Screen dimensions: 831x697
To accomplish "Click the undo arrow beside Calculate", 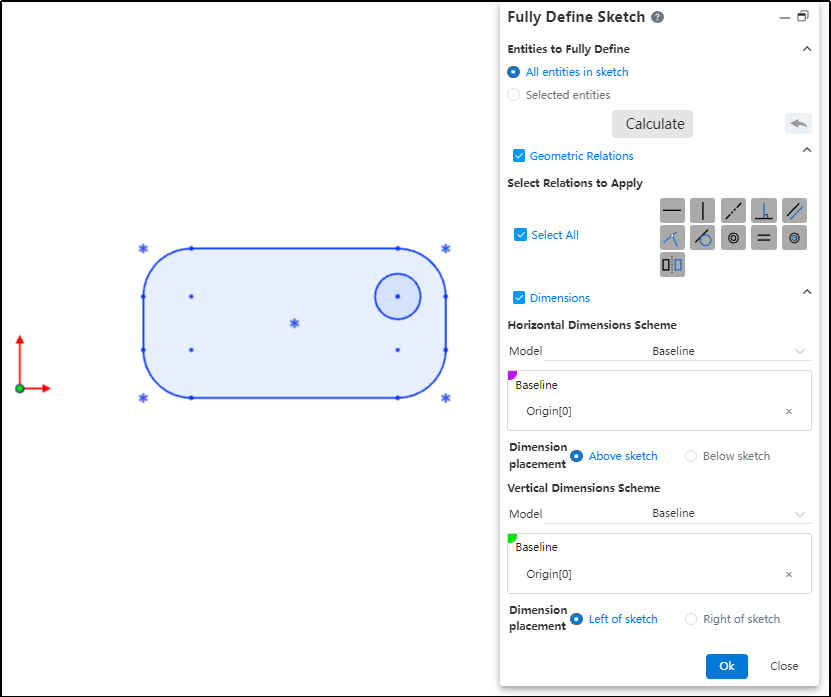I will pos(797,124).
